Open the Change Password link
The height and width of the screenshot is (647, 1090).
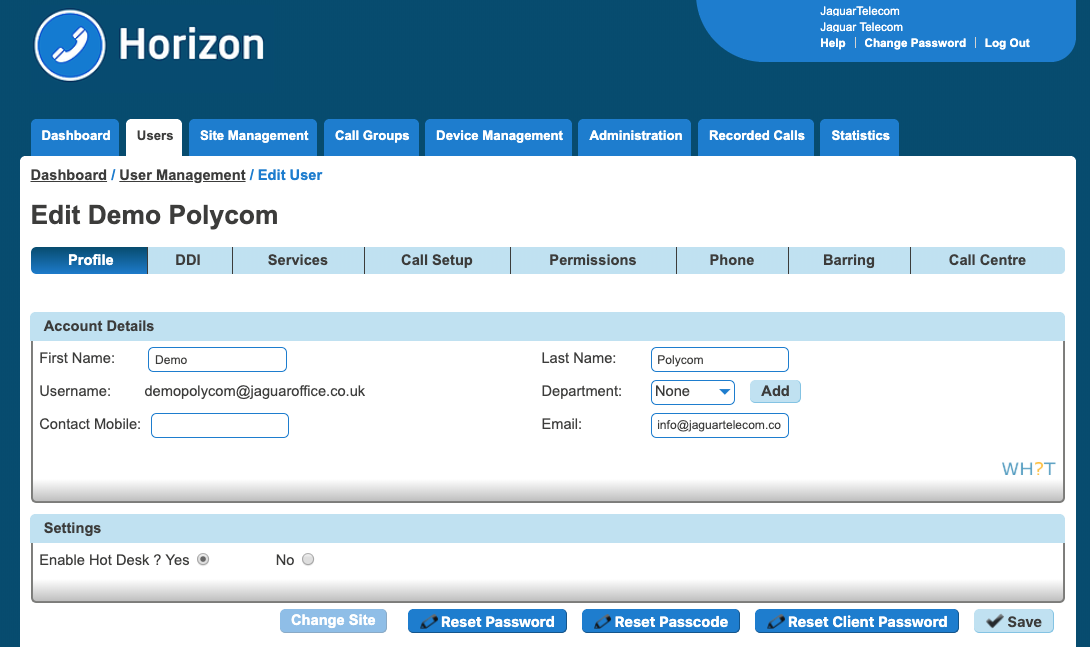[915, 43]
